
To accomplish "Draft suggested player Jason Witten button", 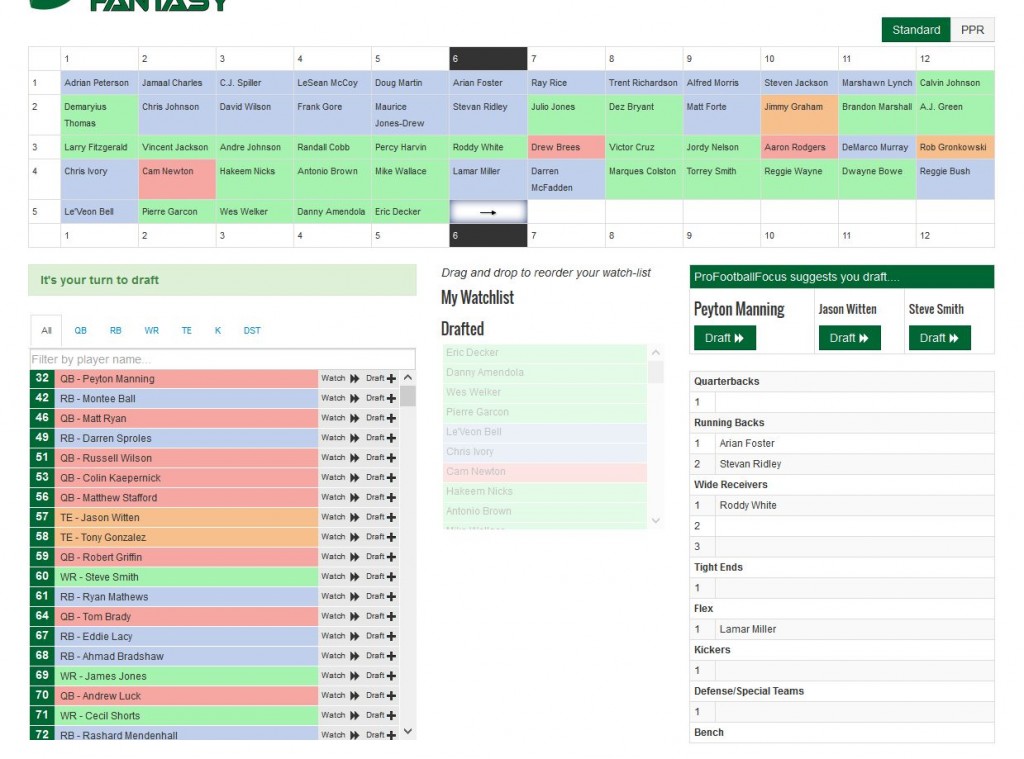I will 849,338.
